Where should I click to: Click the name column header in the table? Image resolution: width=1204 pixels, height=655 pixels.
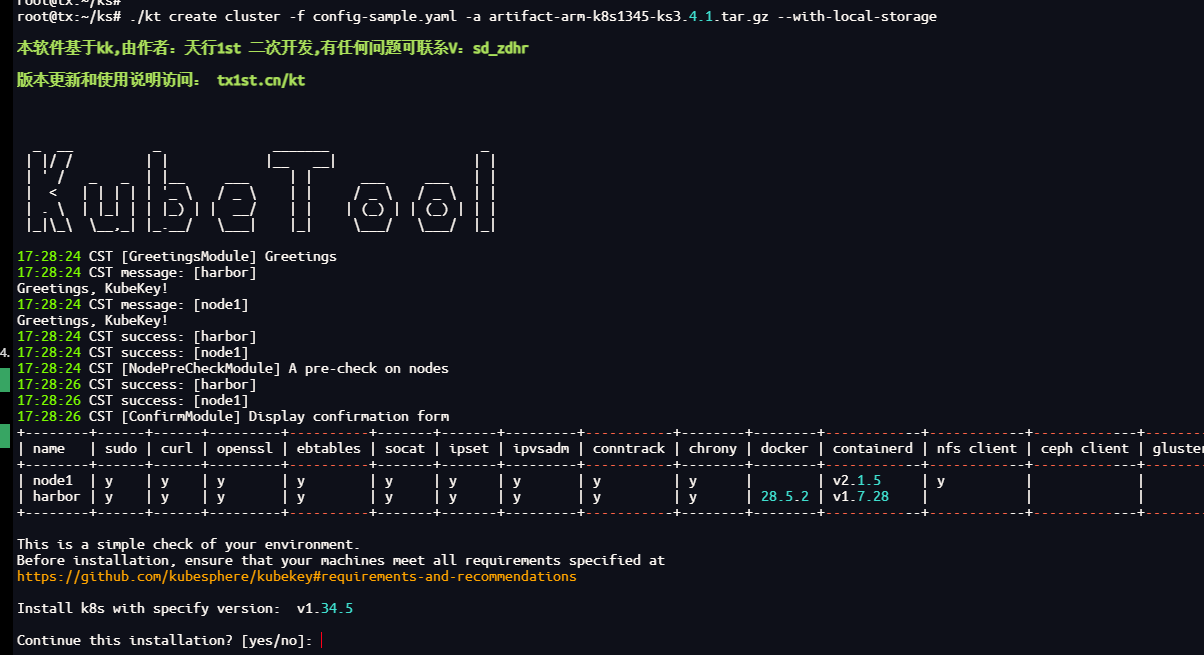coord(49,448)
